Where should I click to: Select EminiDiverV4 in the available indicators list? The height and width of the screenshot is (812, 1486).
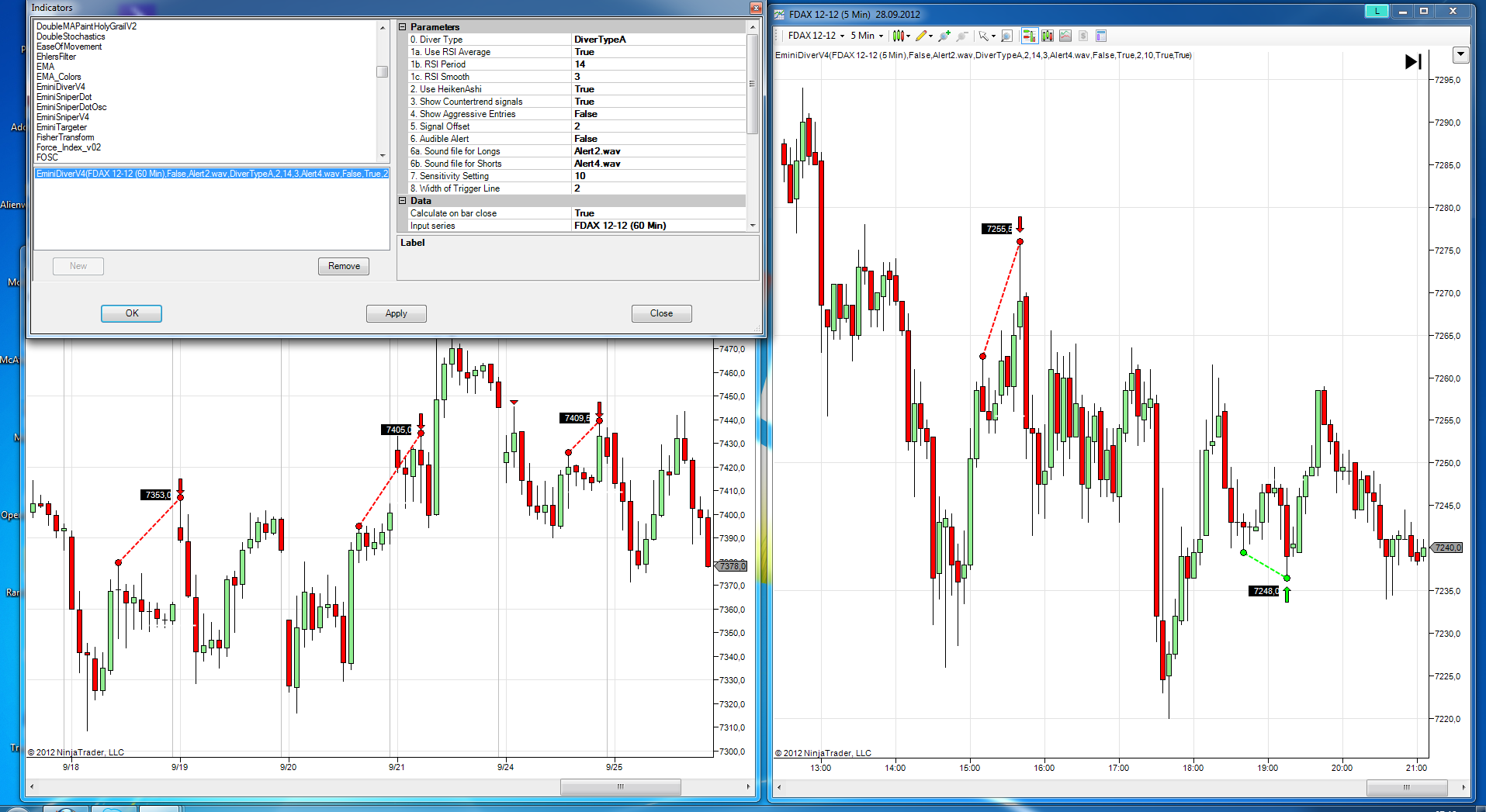(61, 87)
